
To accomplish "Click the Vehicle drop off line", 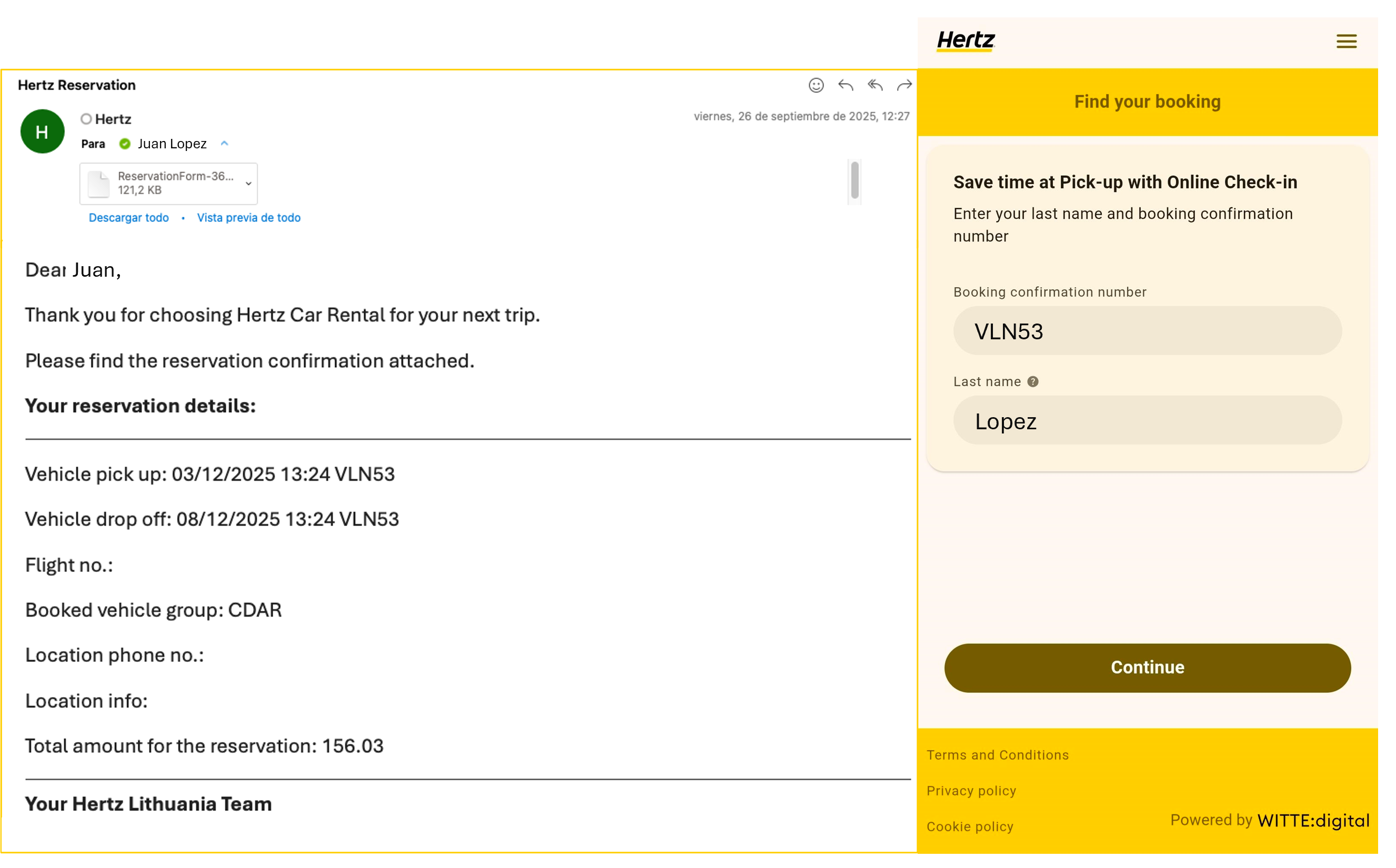I will pos(212,519).
